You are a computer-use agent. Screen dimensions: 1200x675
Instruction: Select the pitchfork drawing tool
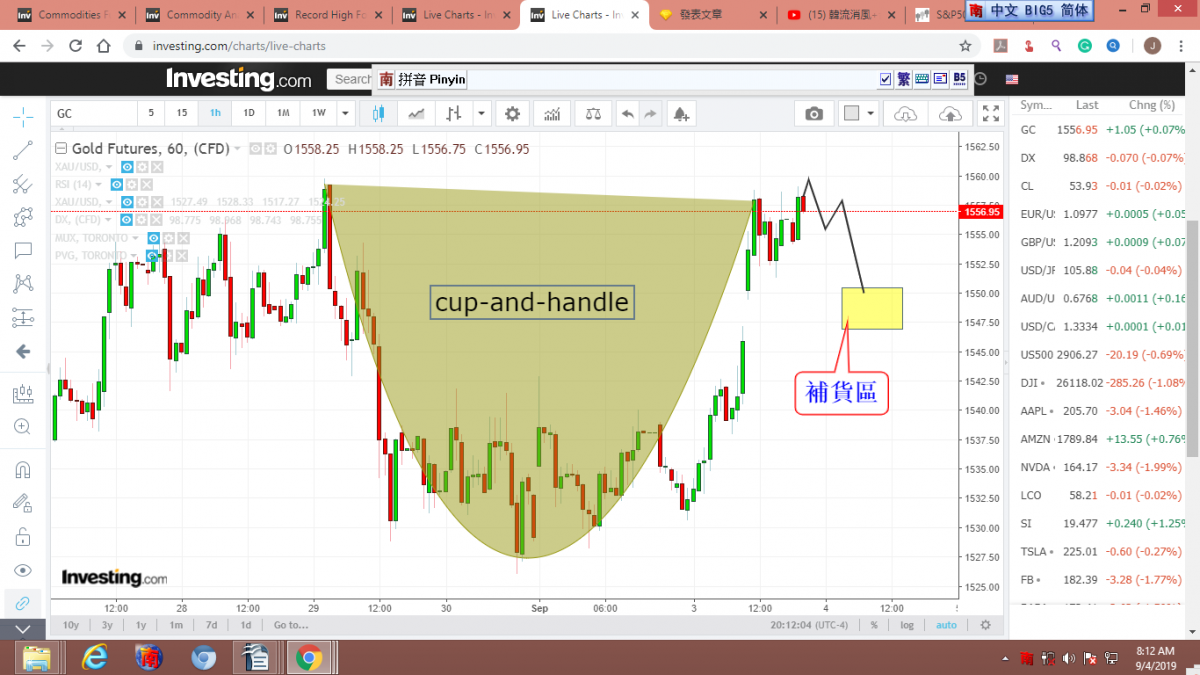(22, 184)
